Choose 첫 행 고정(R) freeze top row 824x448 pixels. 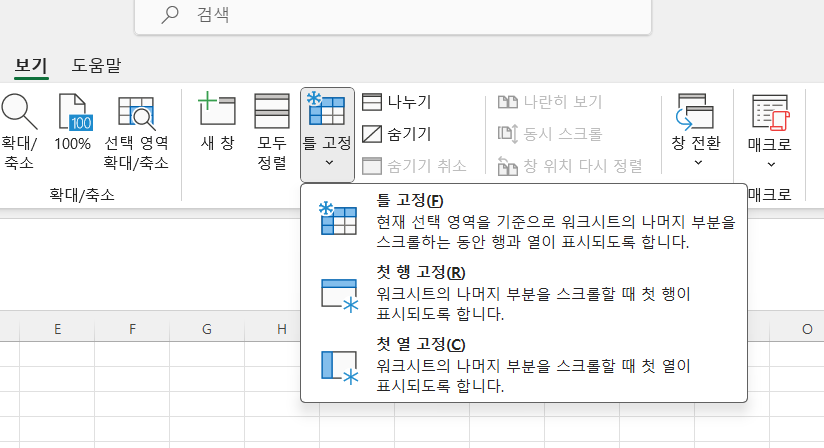[524, 293]
